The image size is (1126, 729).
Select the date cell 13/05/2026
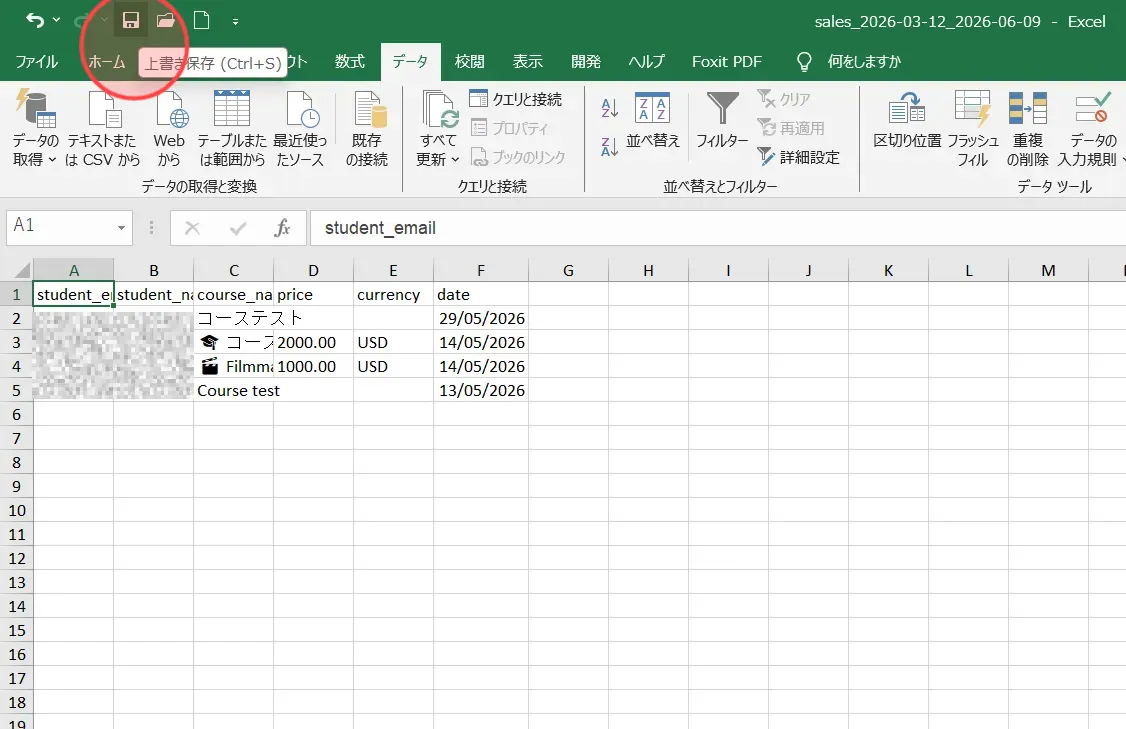click(x=481, y=390)
